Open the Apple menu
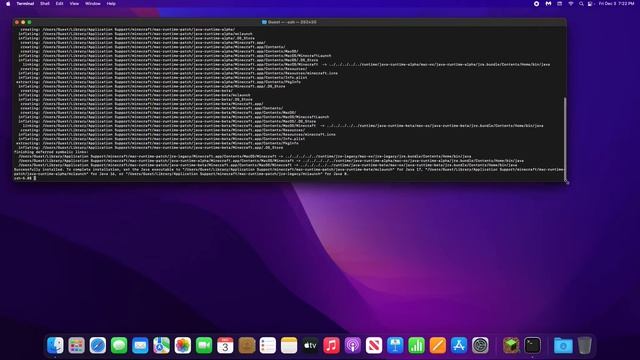This screenshot has height=360, width=640. tap(8, 4)
